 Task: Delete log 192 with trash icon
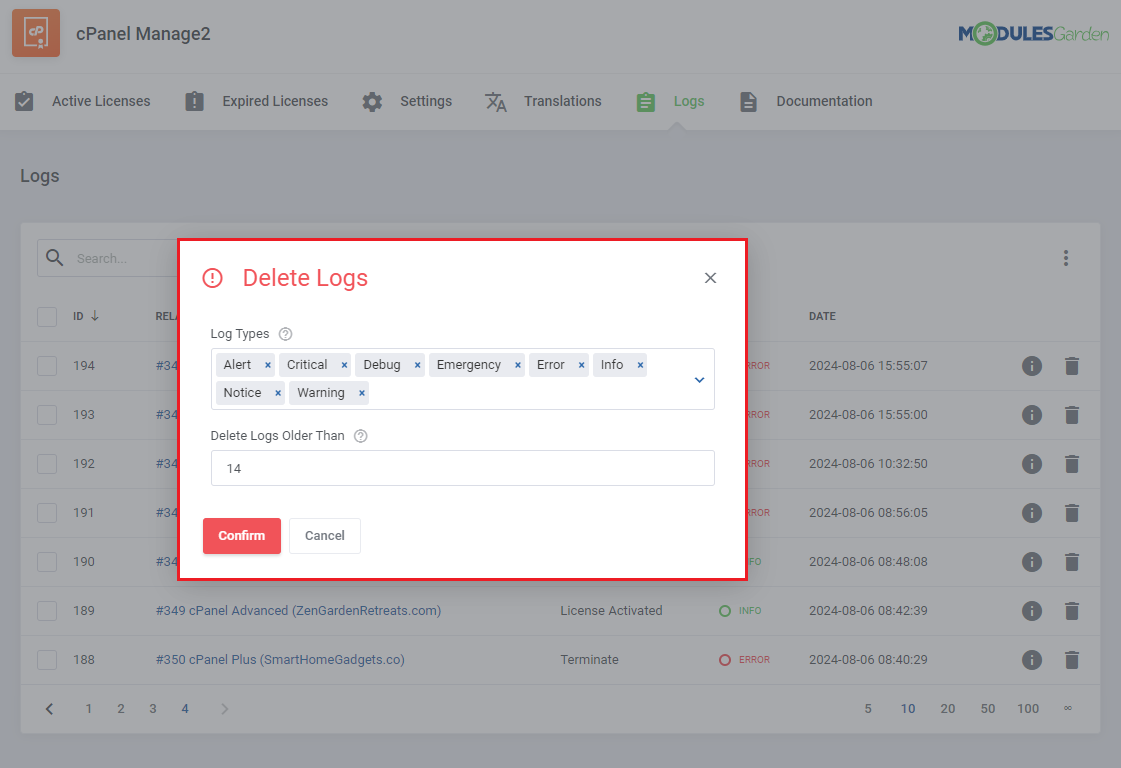1072,464
